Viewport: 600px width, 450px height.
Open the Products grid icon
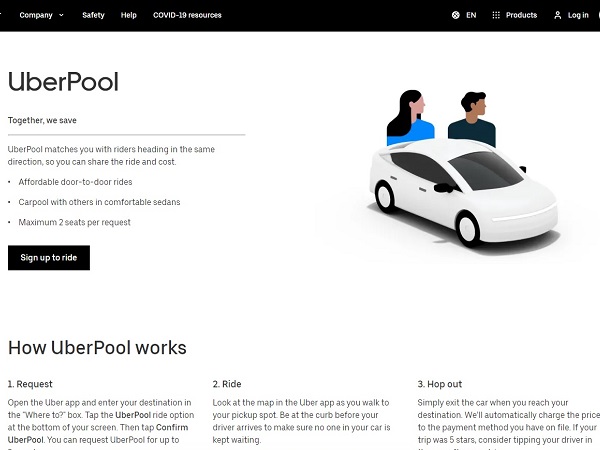[496, 15]
